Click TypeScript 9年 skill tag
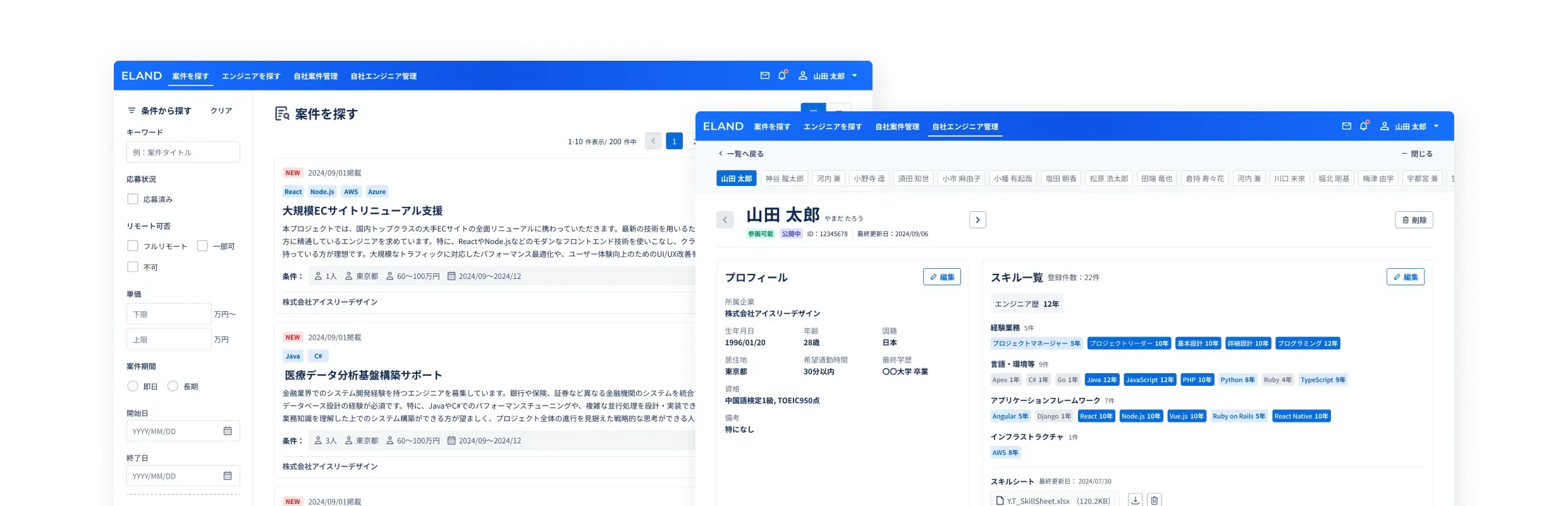 (1323, 379)
